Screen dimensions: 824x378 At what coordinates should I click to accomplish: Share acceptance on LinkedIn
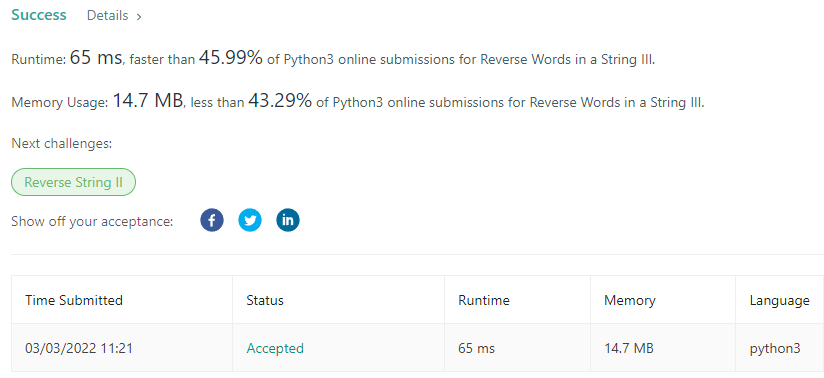click(288, 220)
